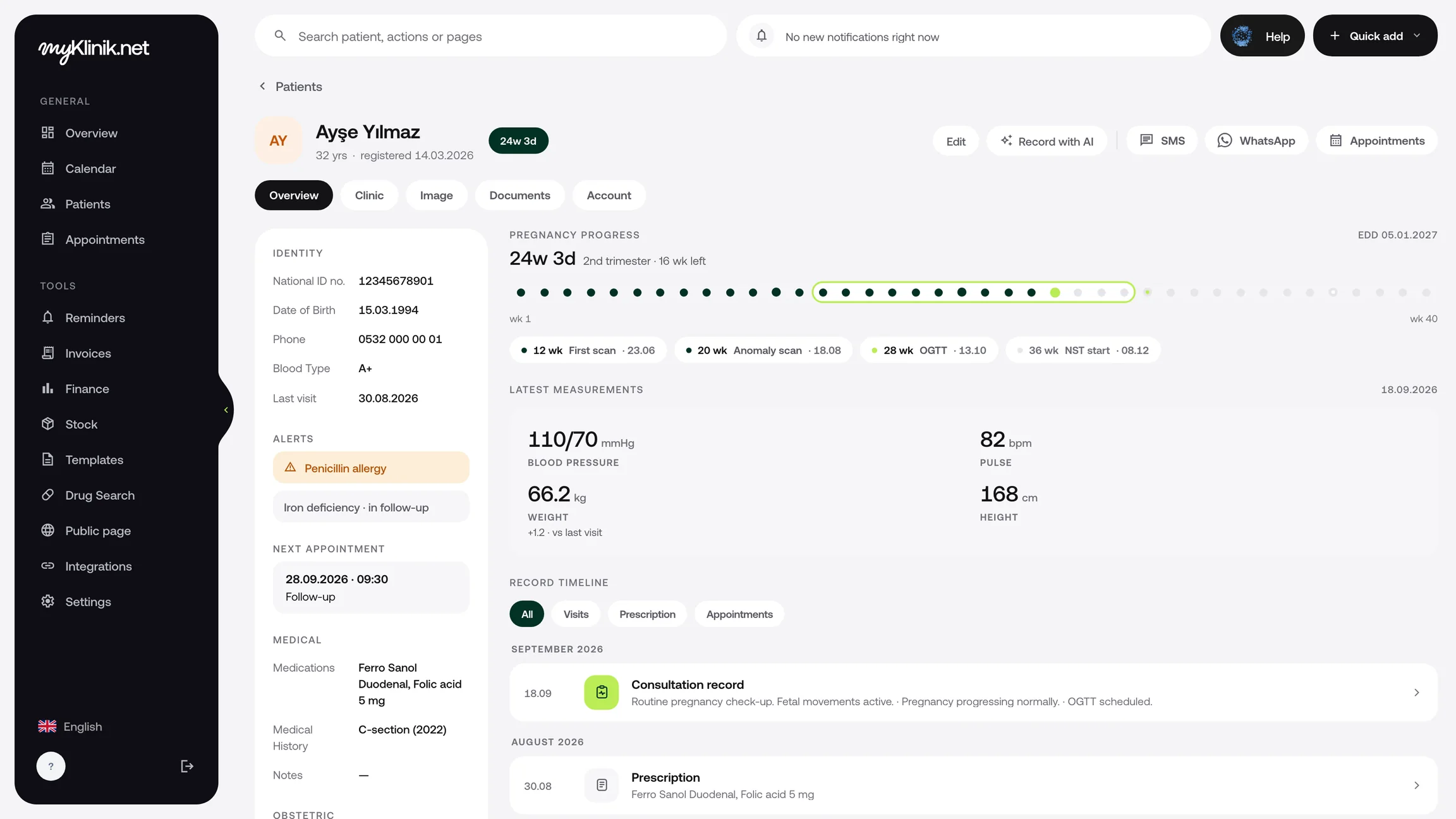Open next appointment 28.09.2026 card
The image size is (1456, 819).
[x=371, y=587]
